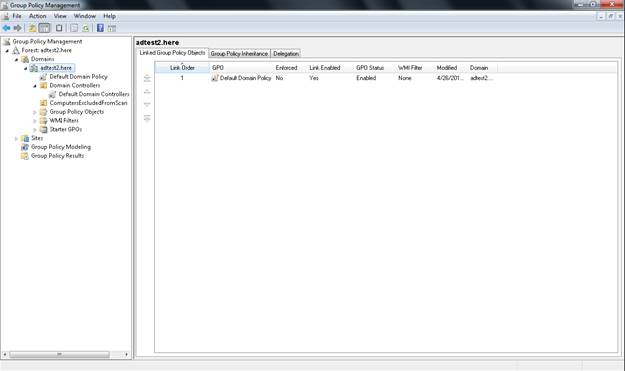This screenshot has height=371, width=625.
Task: Click the WMI Filter value None
Action: (x=405, y=78)
